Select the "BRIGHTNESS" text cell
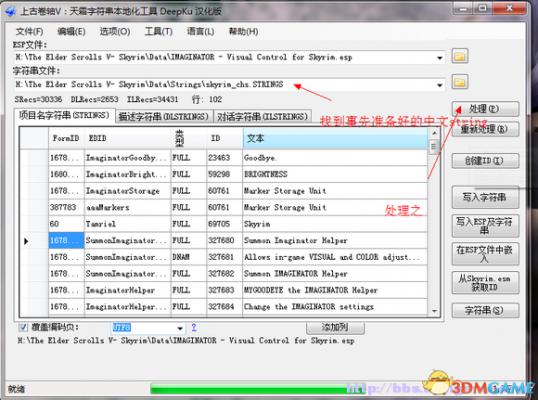Viewport: 538px width, 400px height. 335,174
